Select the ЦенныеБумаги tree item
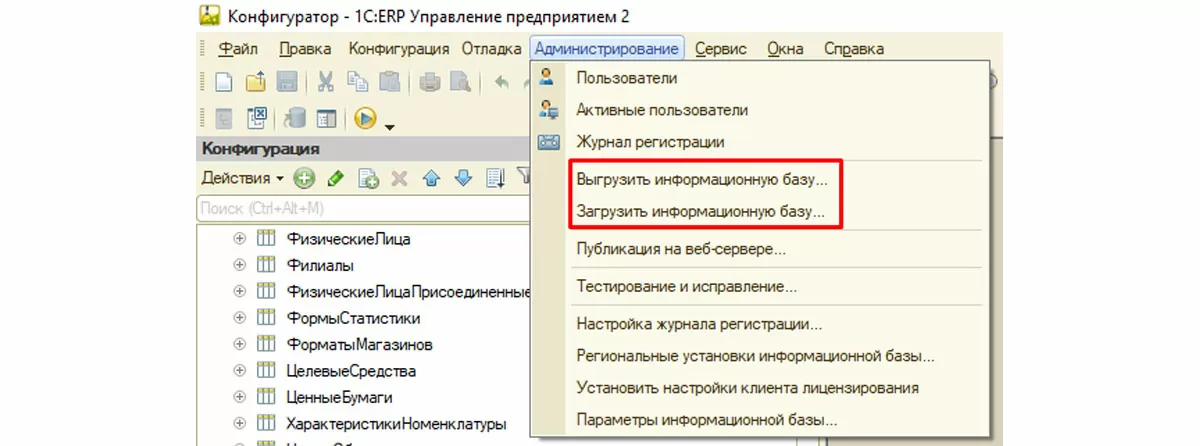Screen dimensions: 1200x446 pos(340,397)
